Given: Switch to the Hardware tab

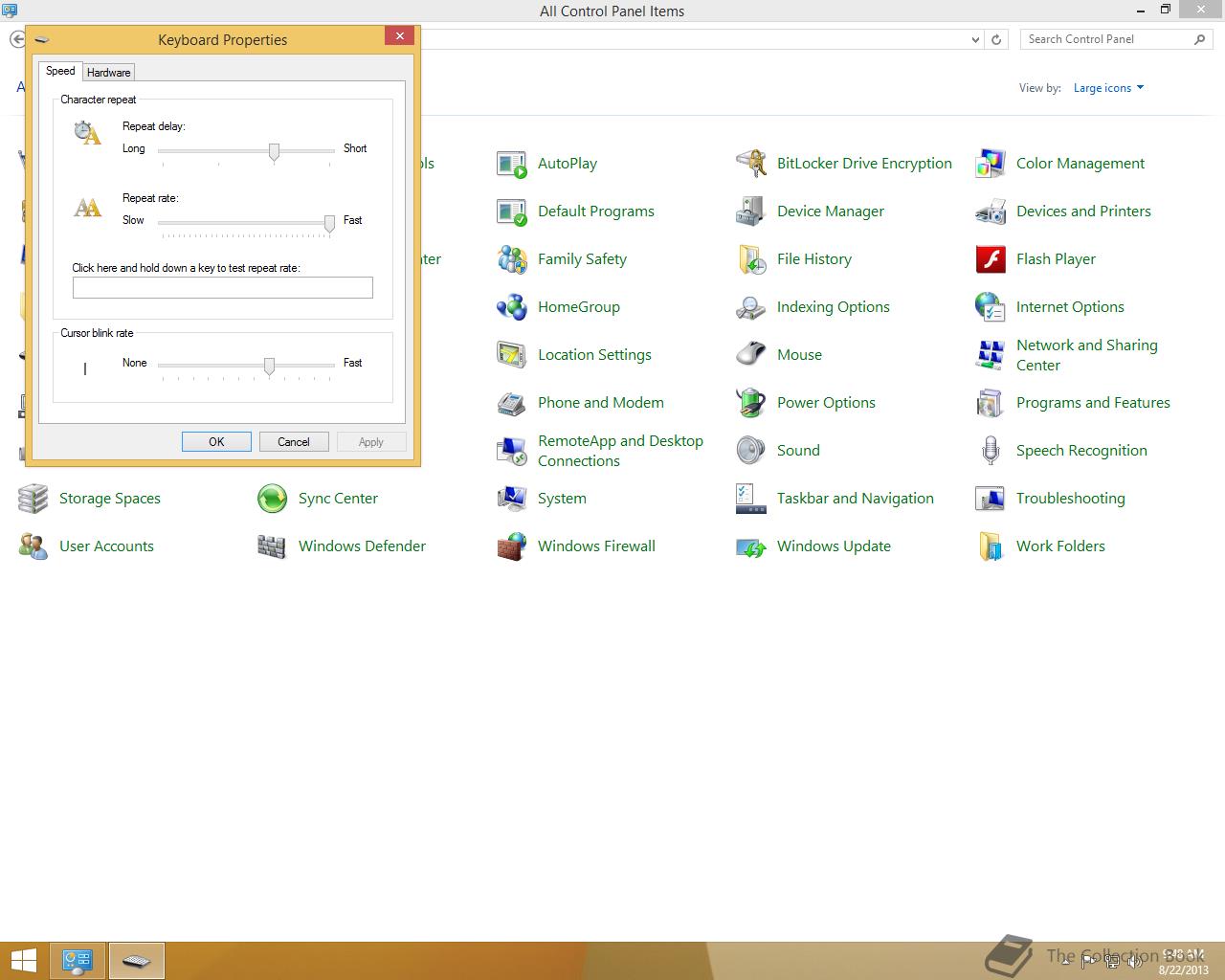Looking at the screenshot, I should (x=108, y=73).
